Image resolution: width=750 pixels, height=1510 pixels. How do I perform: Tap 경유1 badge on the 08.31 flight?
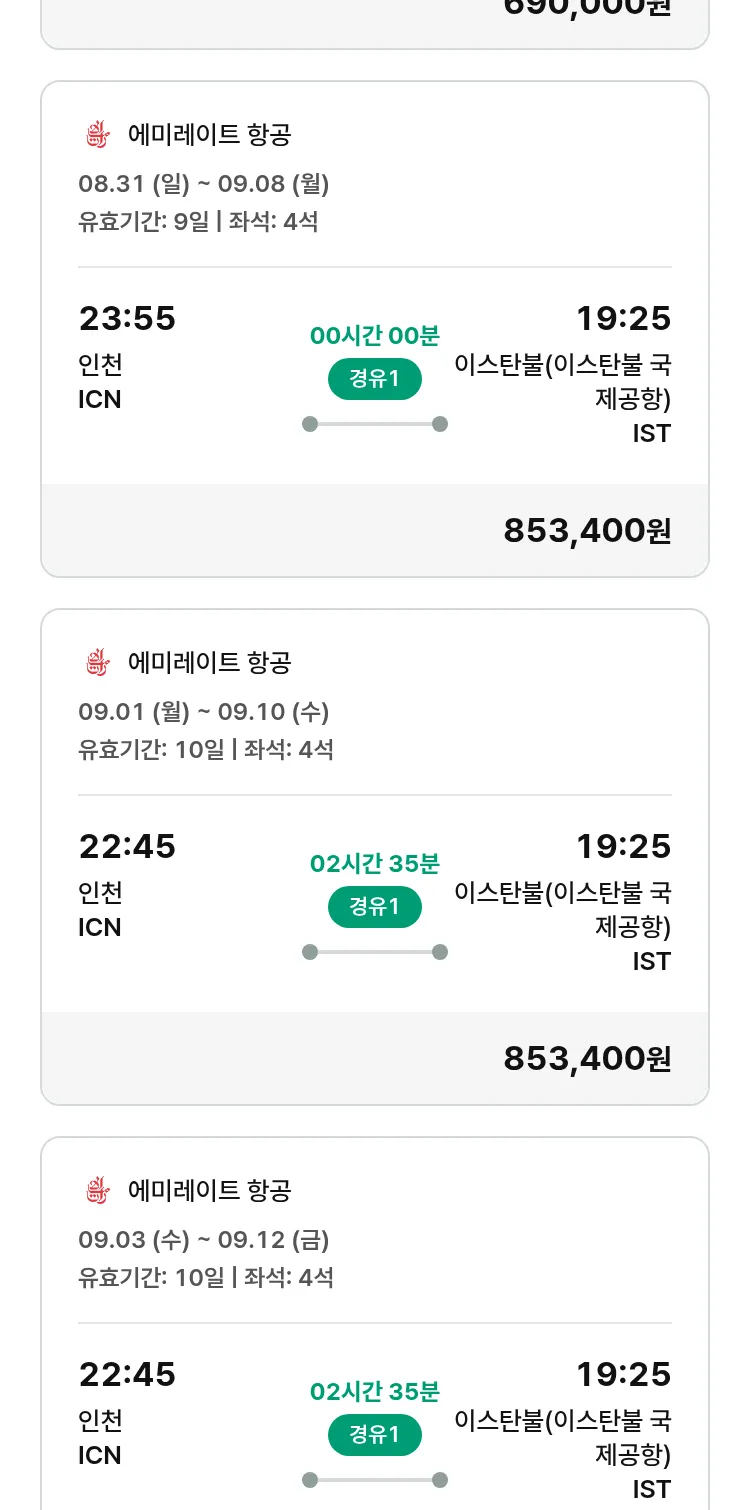tap(375, 379)
